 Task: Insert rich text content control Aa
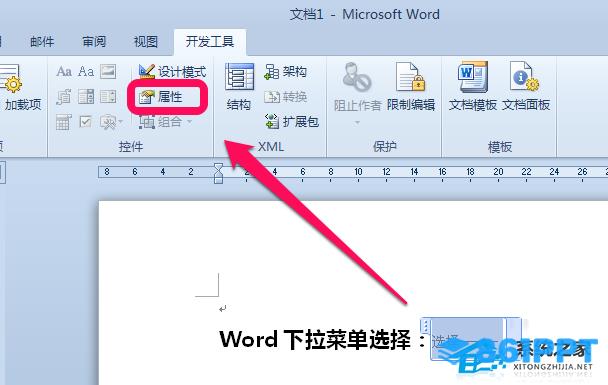pos(64,72)
